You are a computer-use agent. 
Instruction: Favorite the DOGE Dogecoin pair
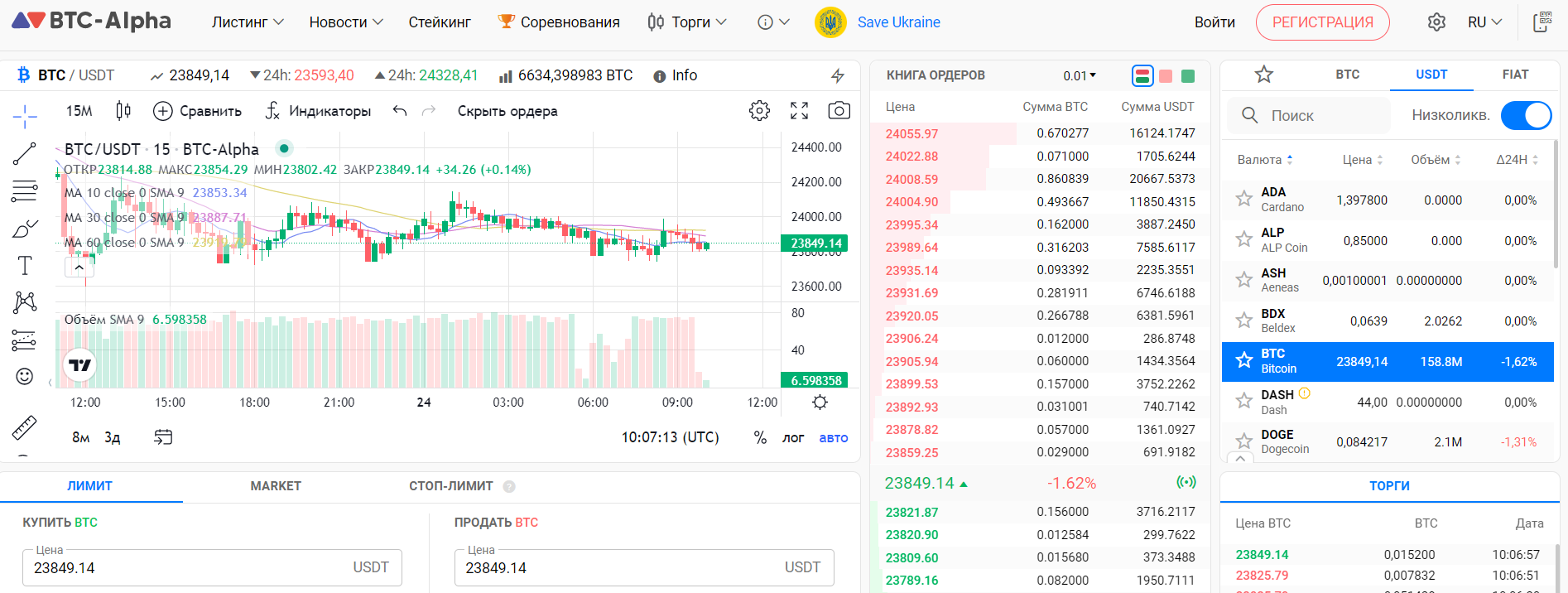pos(1243,441)
